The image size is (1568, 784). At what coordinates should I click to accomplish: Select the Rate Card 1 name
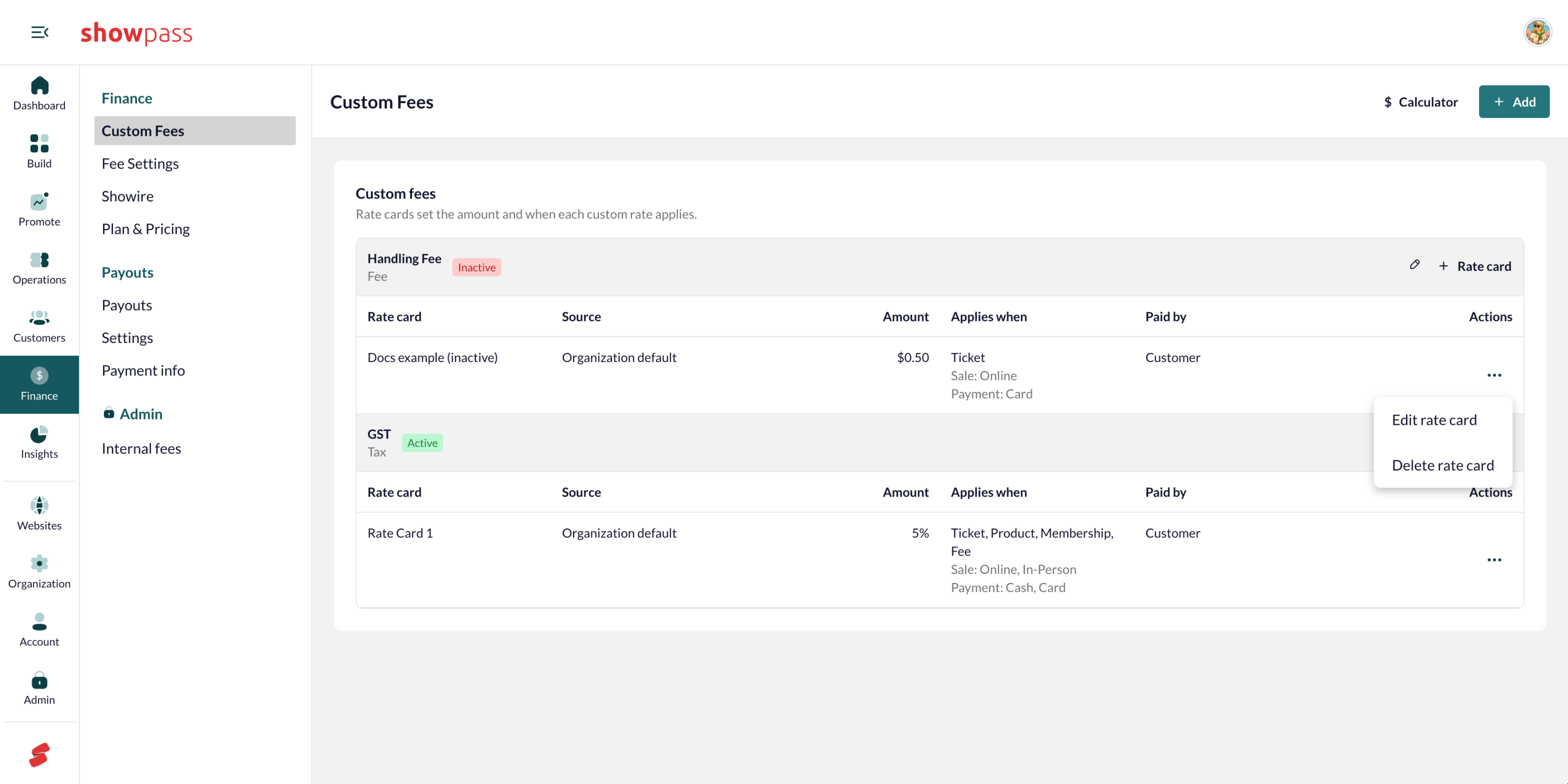coord(400,533)
